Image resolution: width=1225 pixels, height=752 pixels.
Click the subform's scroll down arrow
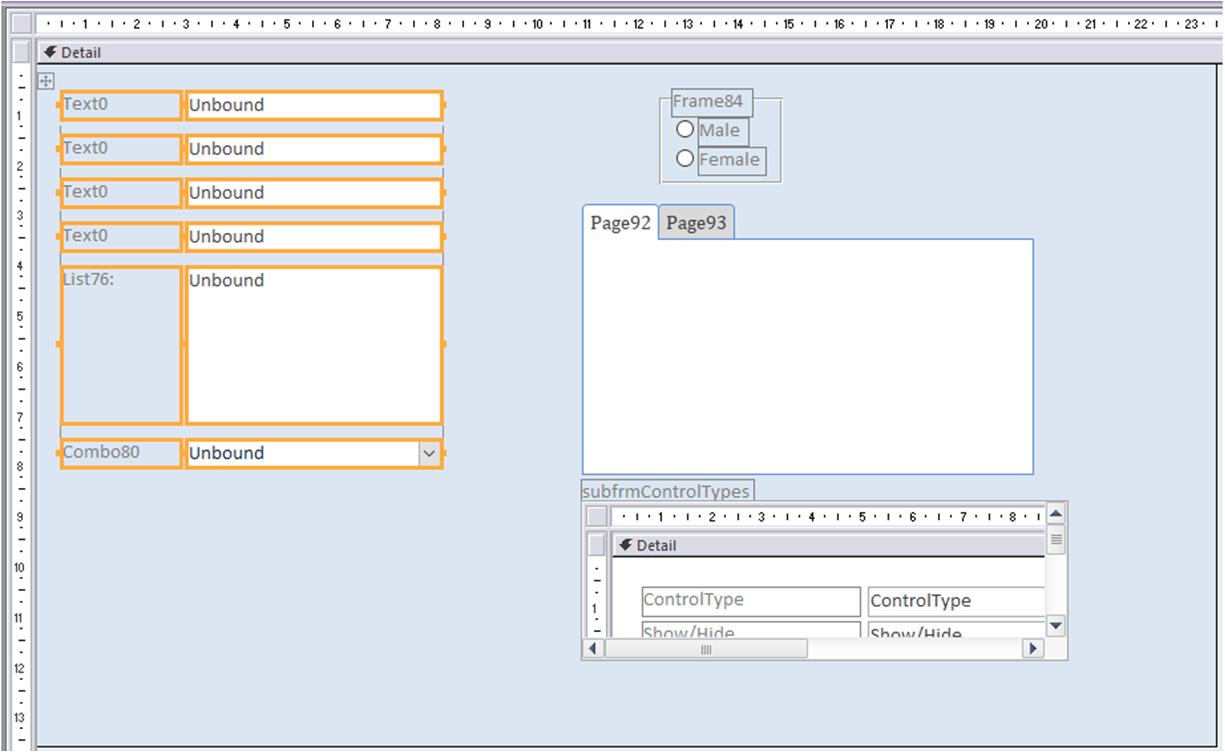click(x=1056, y=626)
